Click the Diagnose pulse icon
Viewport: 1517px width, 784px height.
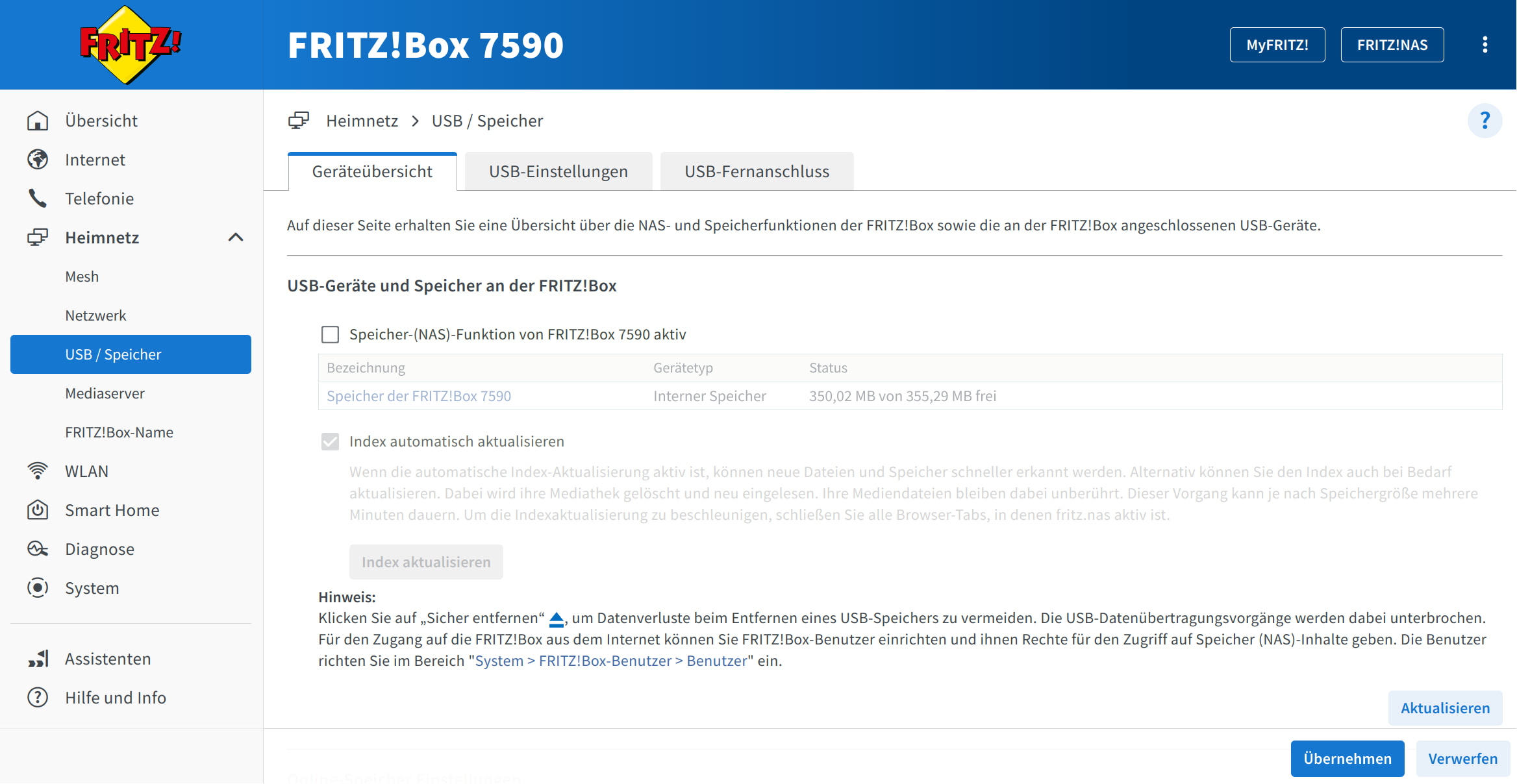tap(38, 549)
